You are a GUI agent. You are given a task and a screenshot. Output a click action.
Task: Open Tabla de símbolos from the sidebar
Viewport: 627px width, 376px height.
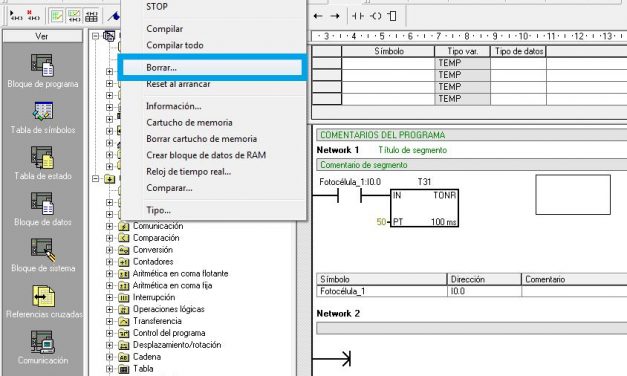coord(42,117)
